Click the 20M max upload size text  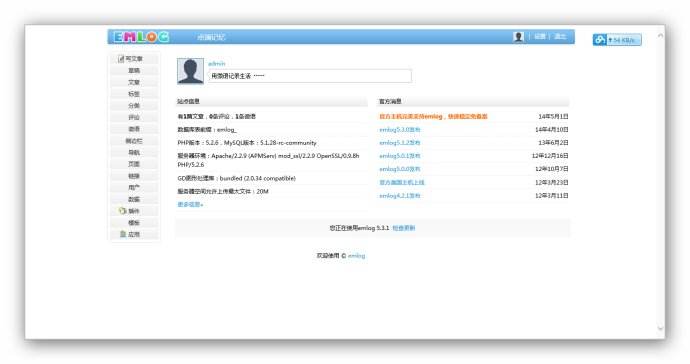(223, 191)
